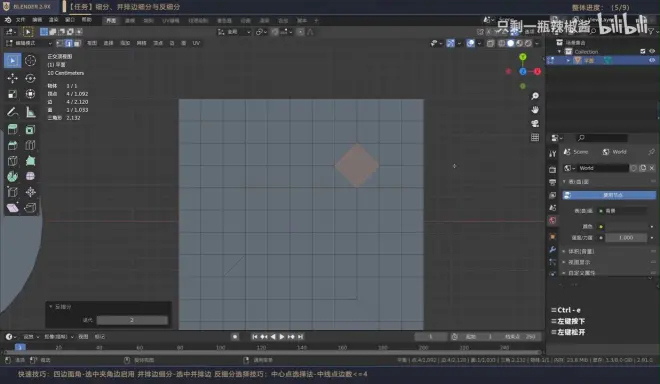Open the 渲染 menu
The image size is (660, 384).
pos(53,20)
